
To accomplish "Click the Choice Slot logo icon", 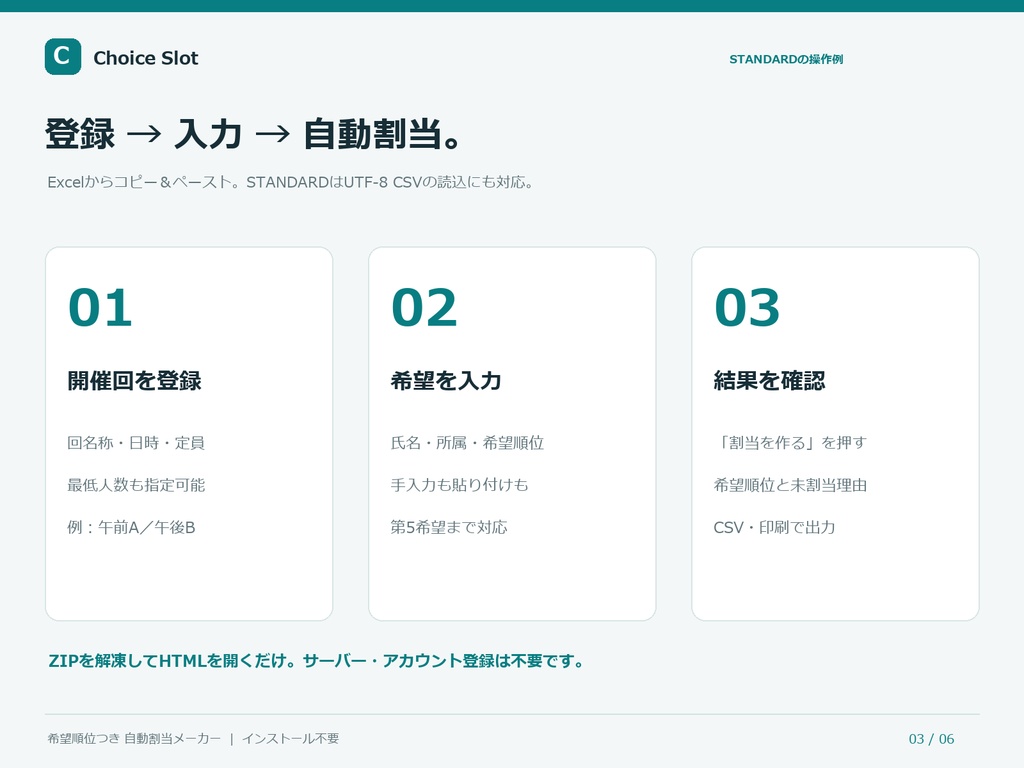I will (x=63, y=57).
